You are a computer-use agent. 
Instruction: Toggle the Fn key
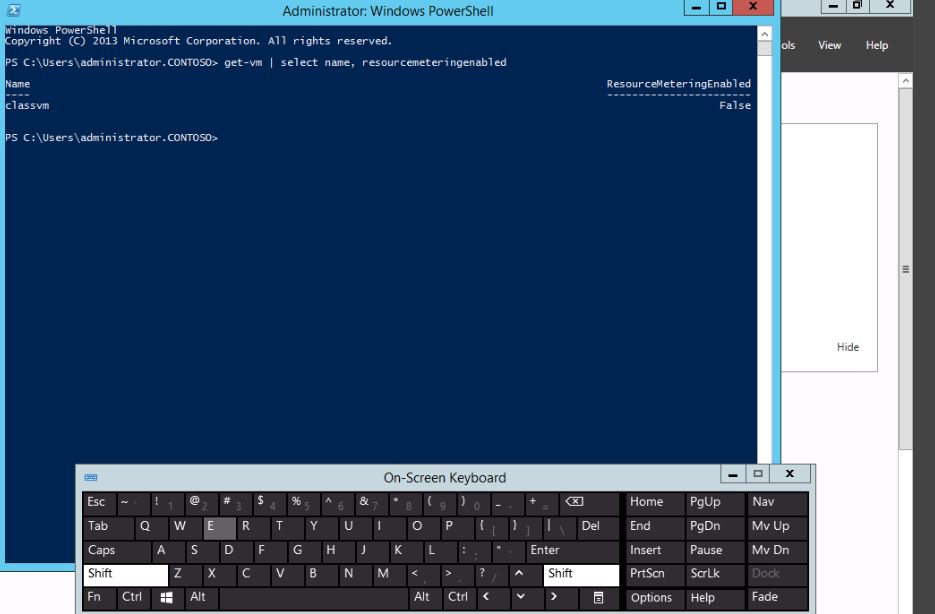(x=100, y=597)
